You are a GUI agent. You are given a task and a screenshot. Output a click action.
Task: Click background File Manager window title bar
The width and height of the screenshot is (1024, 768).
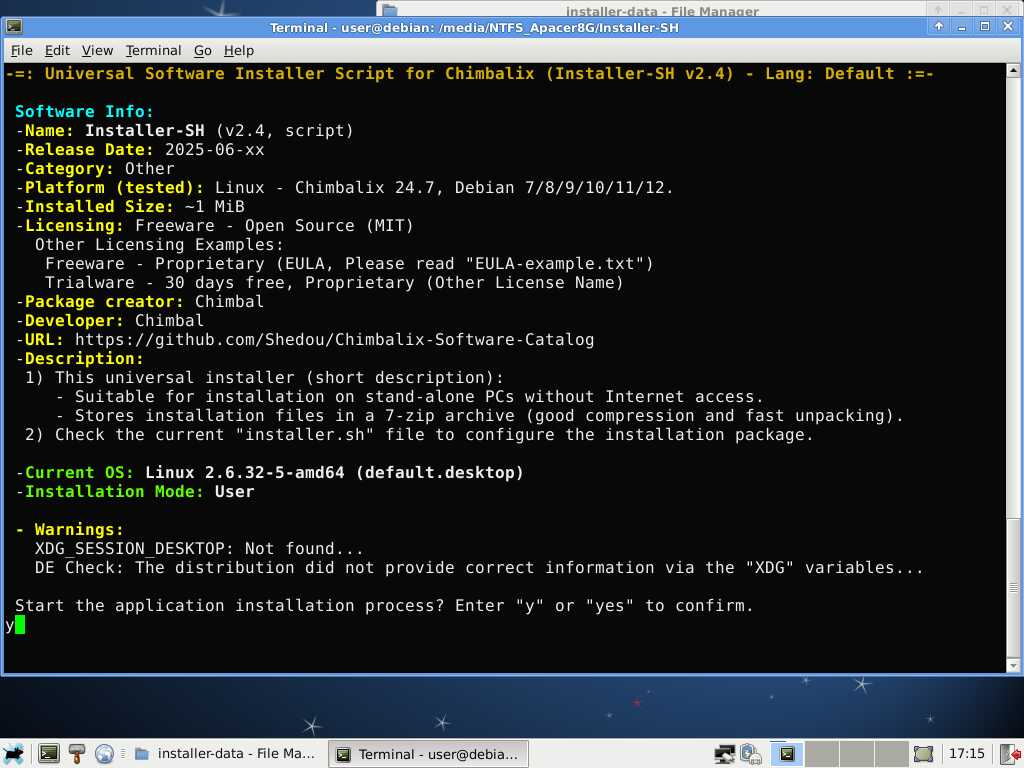[x=662, y=10]
